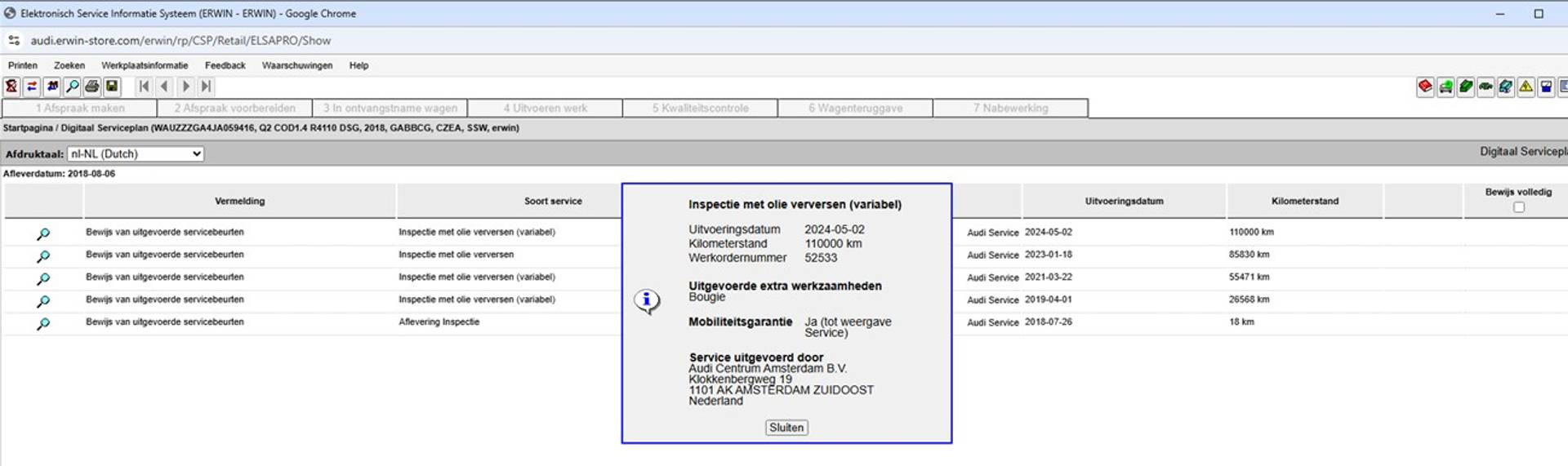Open details magnifier for 2021-03-22 service row
Viewport: 1568px width, 466px height.
tap(43, 278)
